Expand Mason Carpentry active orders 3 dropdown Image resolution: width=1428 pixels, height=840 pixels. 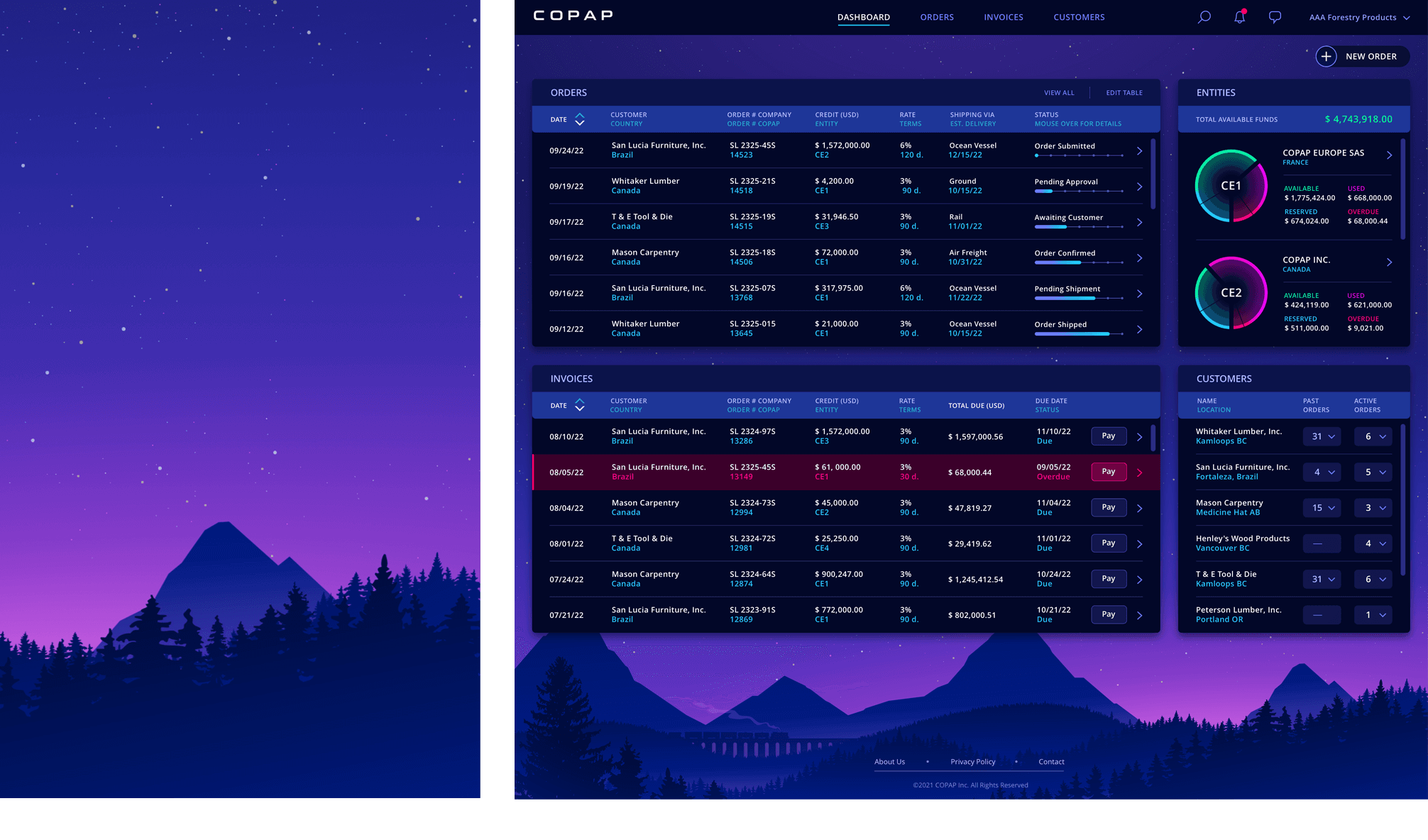click(x=1373, y=508)
